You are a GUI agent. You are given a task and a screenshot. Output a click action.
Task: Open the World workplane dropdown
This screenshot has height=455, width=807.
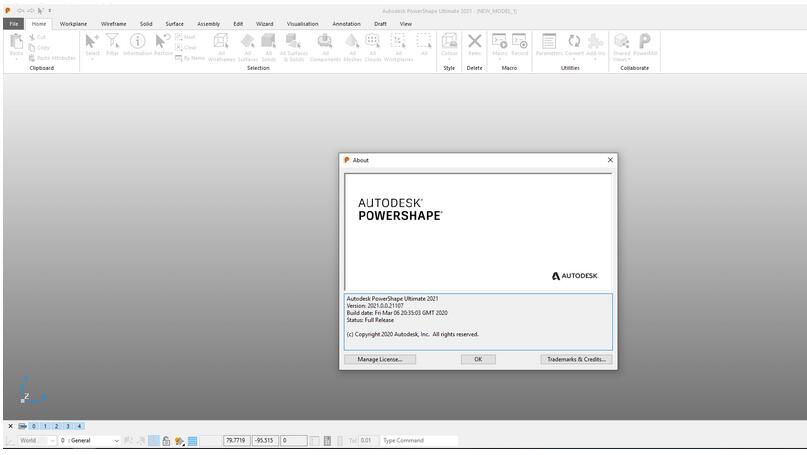click(37, 441)
